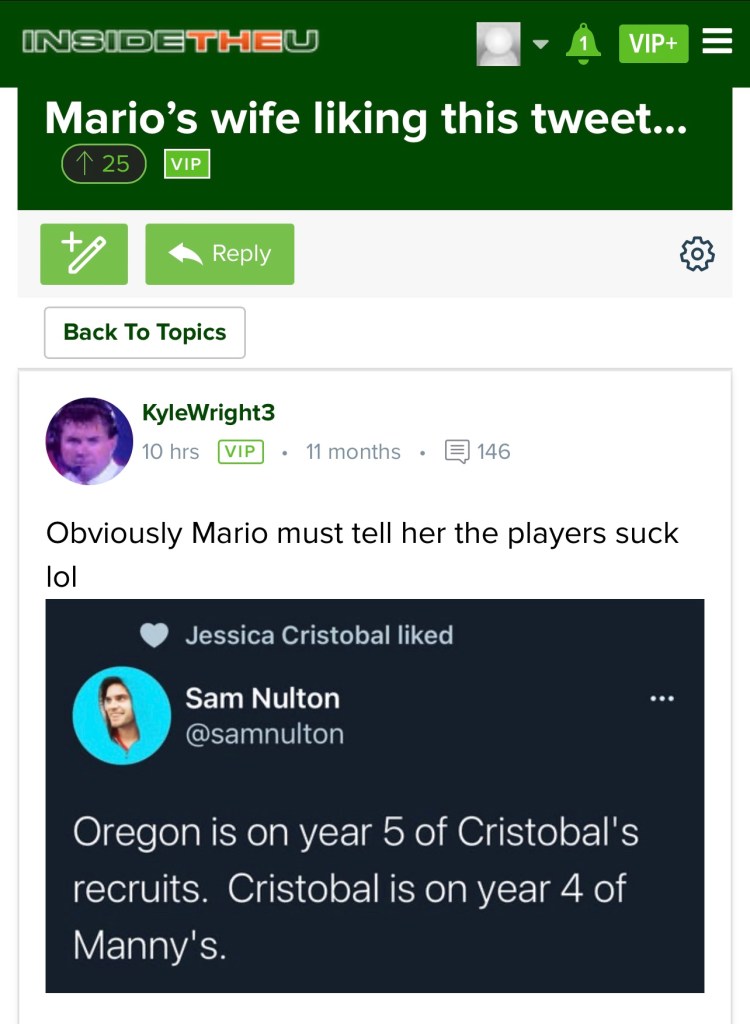Click the VIP badge under the thread title
The width and height of the screenshot is (750, 1024).
pyautogui.click(x=185, y=164)
